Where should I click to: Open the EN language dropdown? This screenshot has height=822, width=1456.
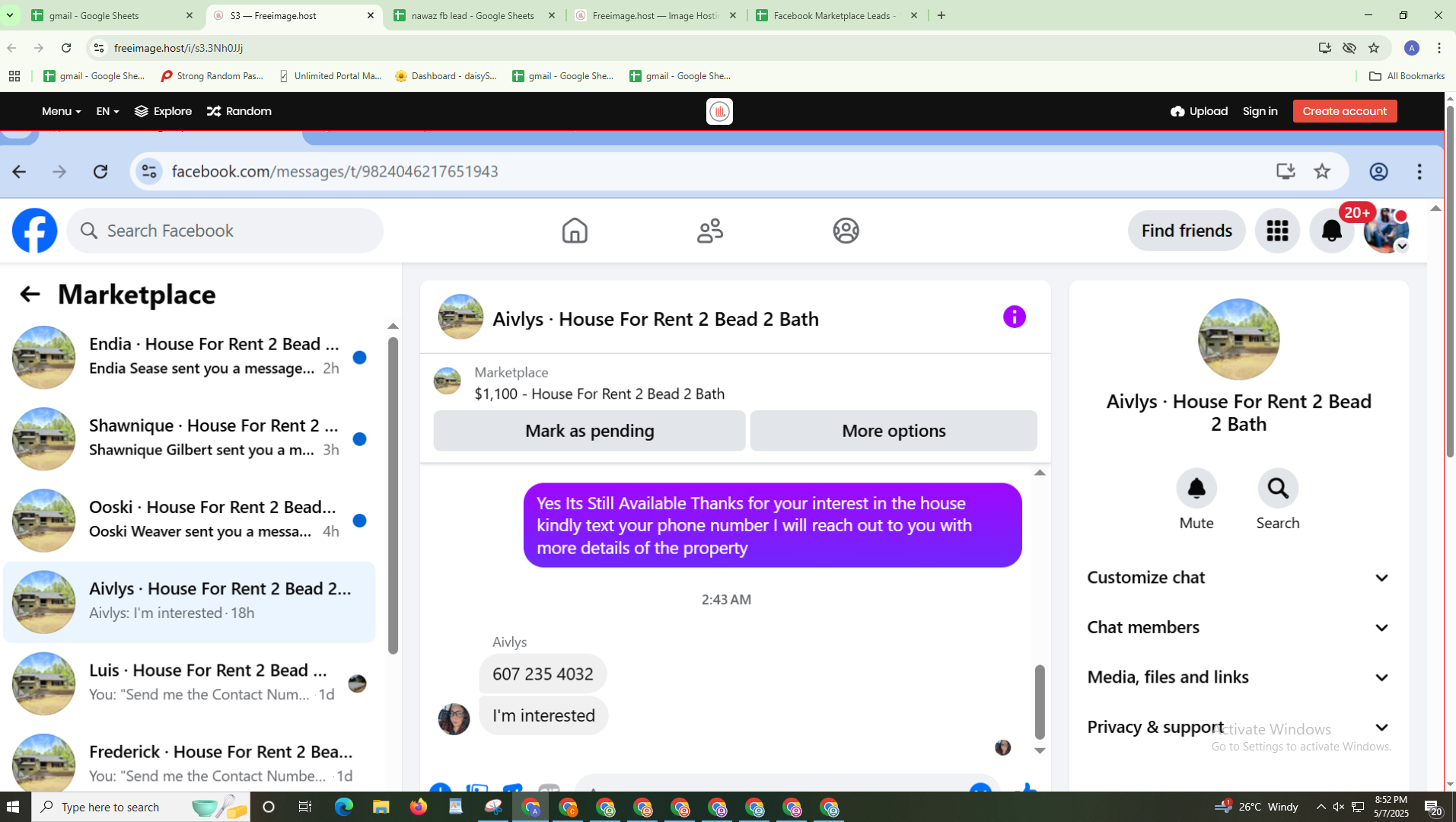107,111
